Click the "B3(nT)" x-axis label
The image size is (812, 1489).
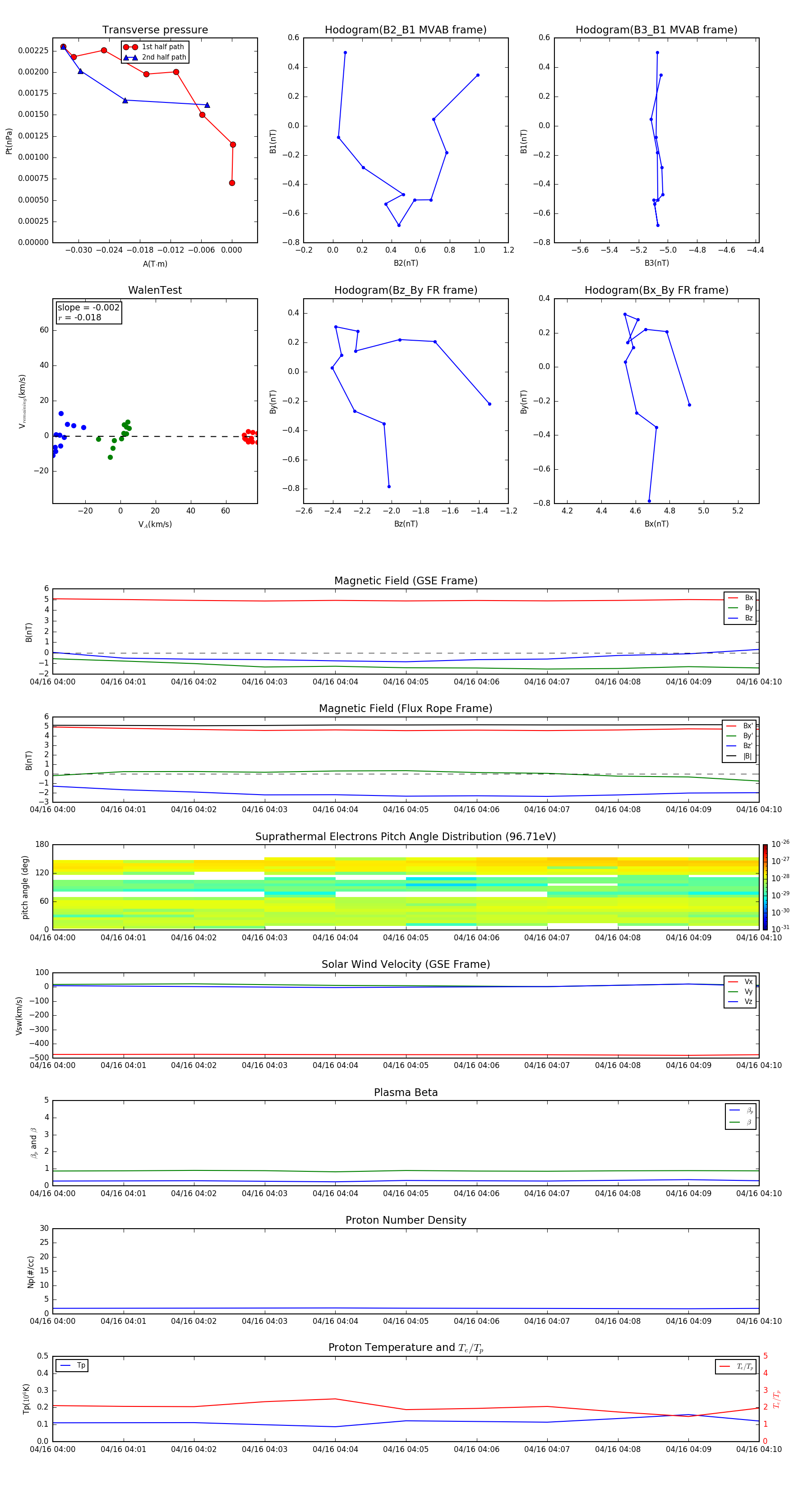pos(656,263)
